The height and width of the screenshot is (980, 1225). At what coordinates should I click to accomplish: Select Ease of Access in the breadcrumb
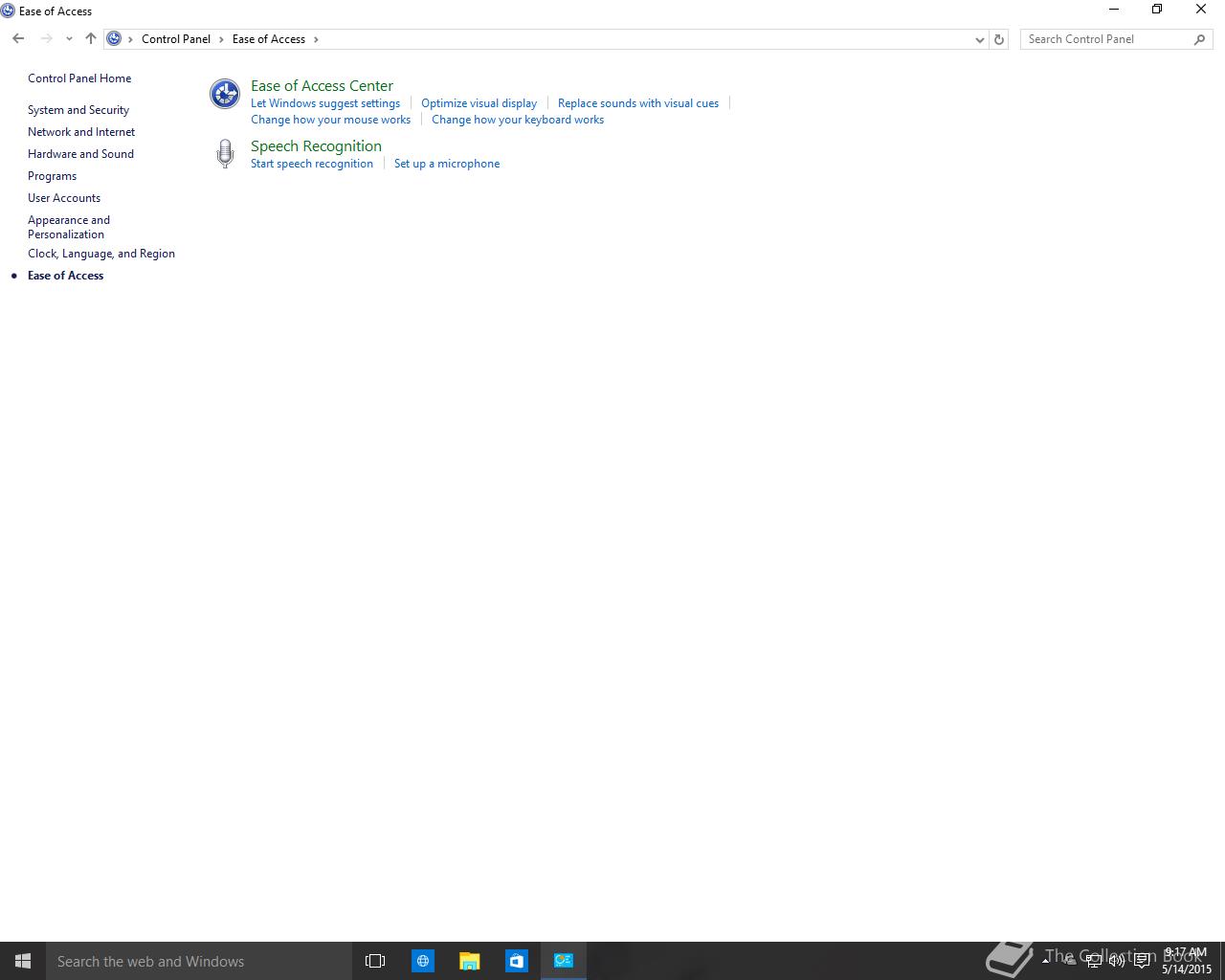(269, 39)
